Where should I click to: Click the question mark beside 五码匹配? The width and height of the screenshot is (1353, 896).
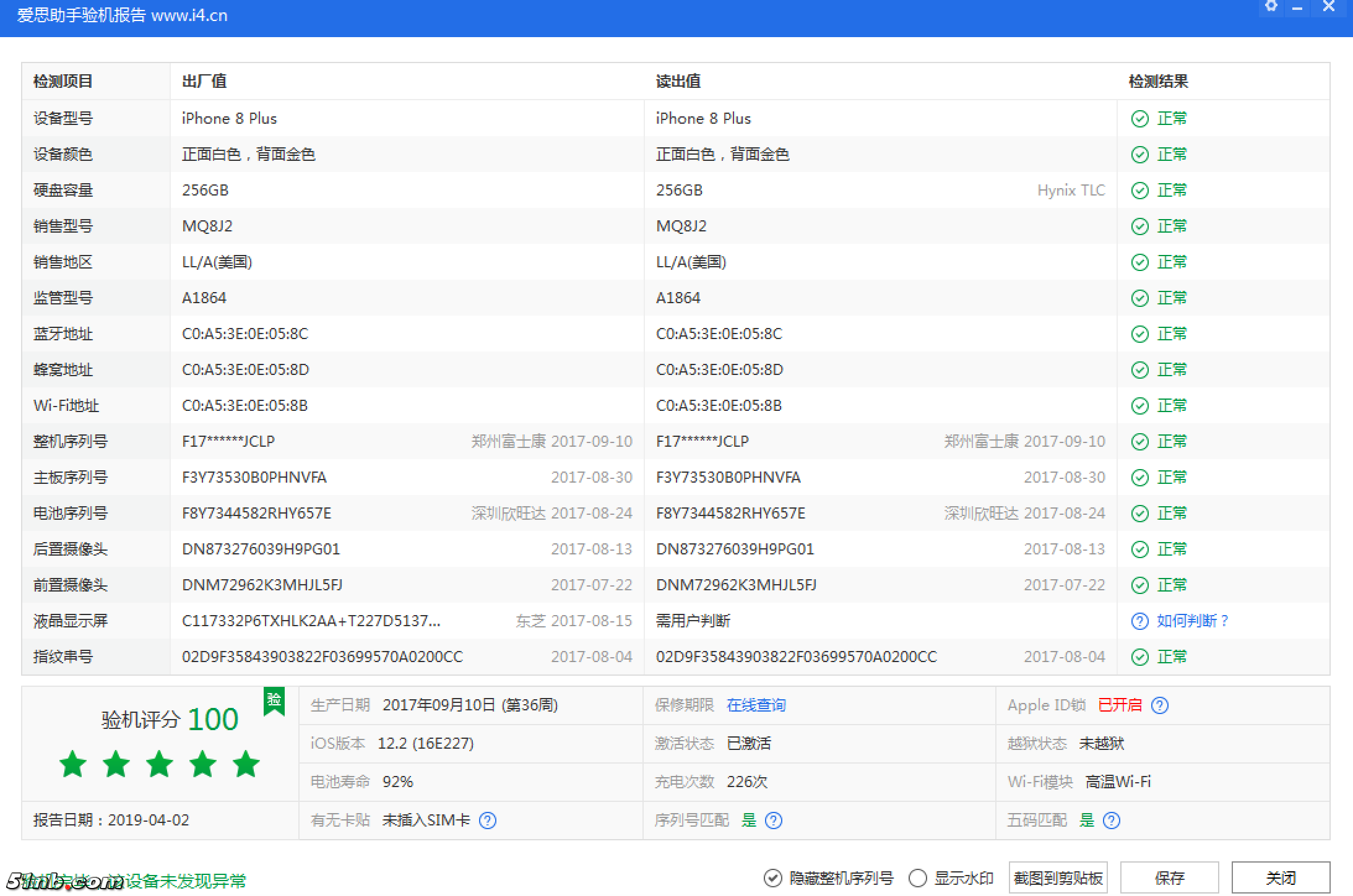(1111, 820)
